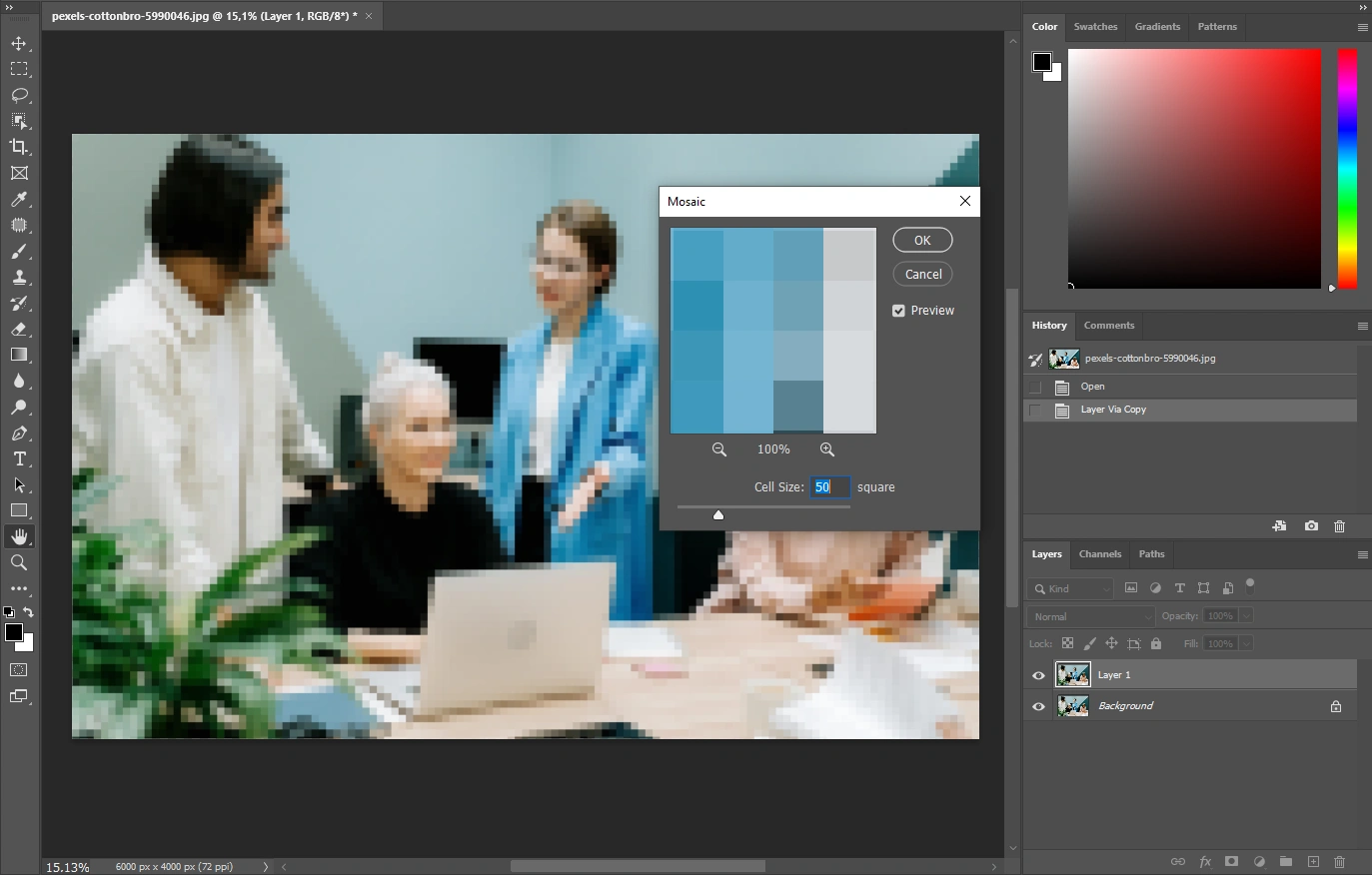Select the Gradient tool
The height and width of the screenshot is (875, 1372).
tap(19, 355)
